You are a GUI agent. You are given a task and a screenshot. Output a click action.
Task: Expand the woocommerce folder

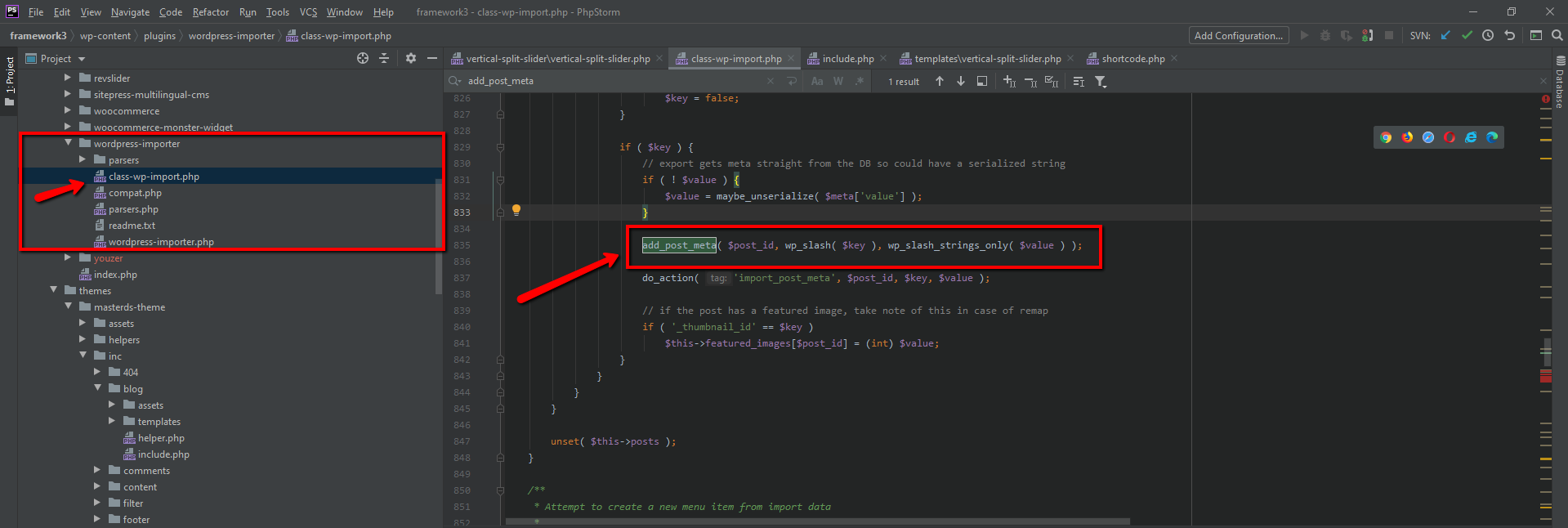68,110
